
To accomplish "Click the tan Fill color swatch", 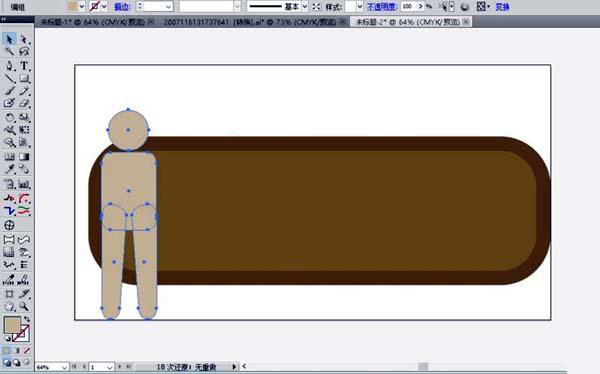I will coord(11,325).
